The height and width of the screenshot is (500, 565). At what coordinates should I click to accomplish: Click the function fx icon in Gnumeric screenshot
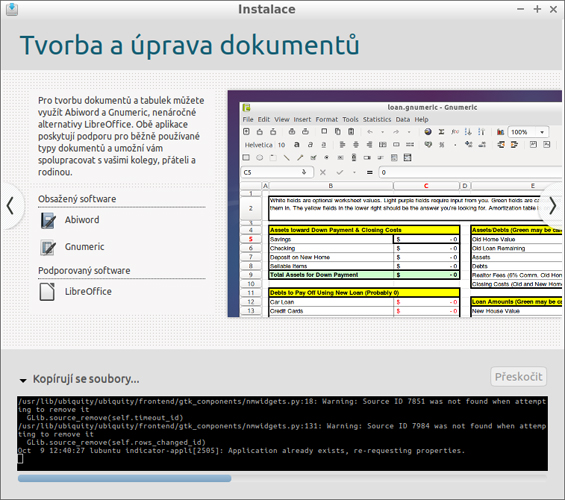(455, 132)
